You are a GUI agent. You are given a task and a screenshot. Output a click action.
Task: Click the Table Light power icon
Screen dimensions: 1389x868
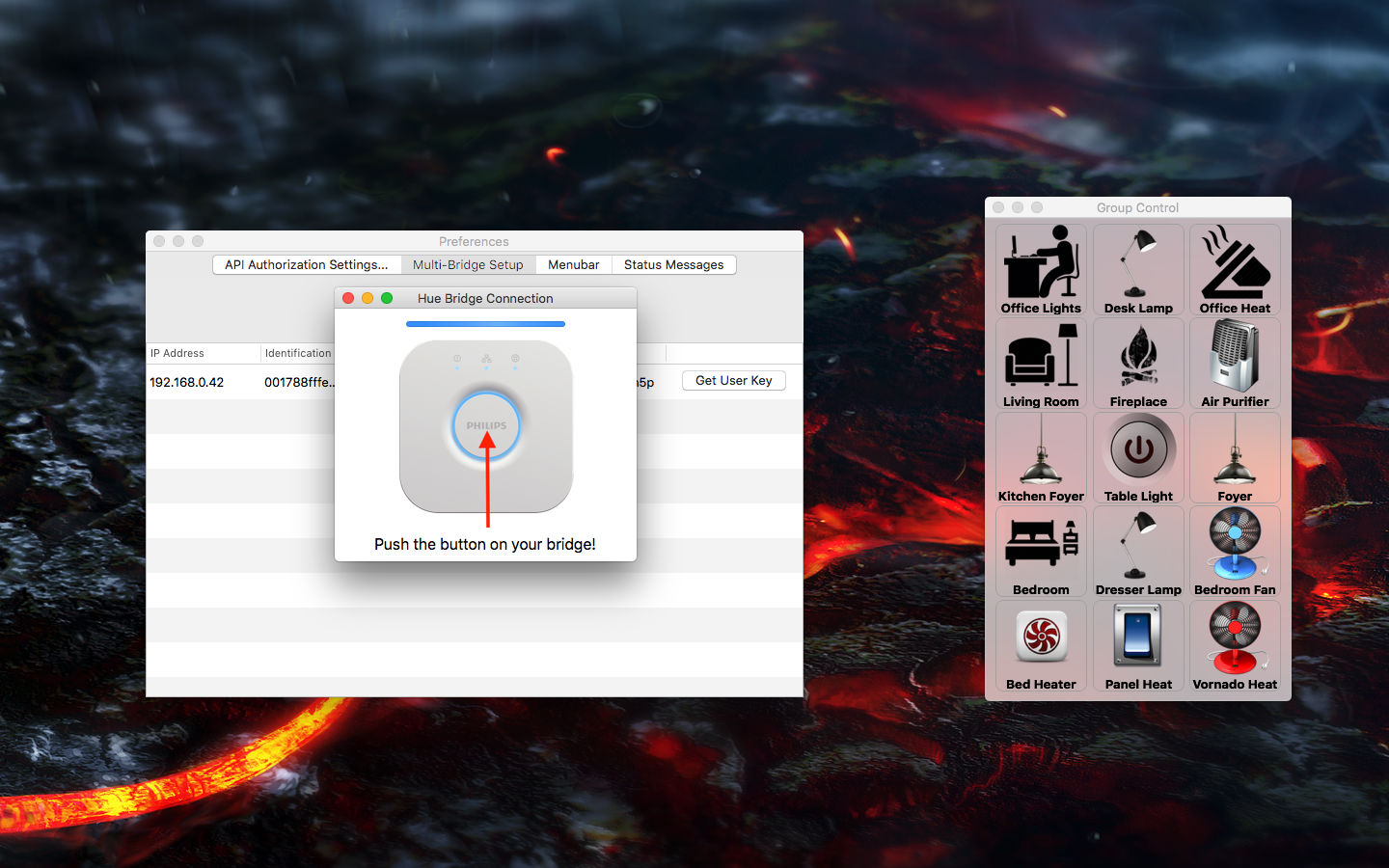[1138, 458]
